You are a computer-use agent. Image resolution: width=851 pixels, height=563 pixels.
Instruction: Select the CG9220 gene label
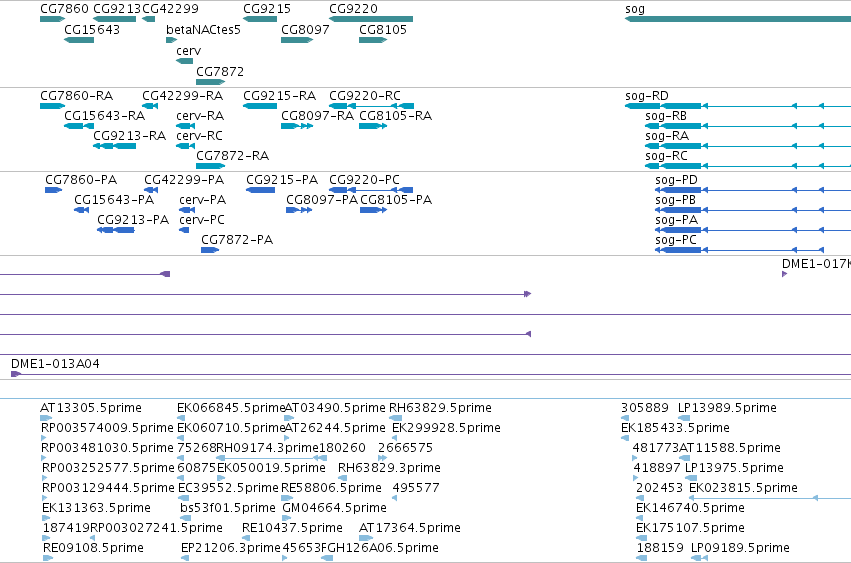[353, 9]
